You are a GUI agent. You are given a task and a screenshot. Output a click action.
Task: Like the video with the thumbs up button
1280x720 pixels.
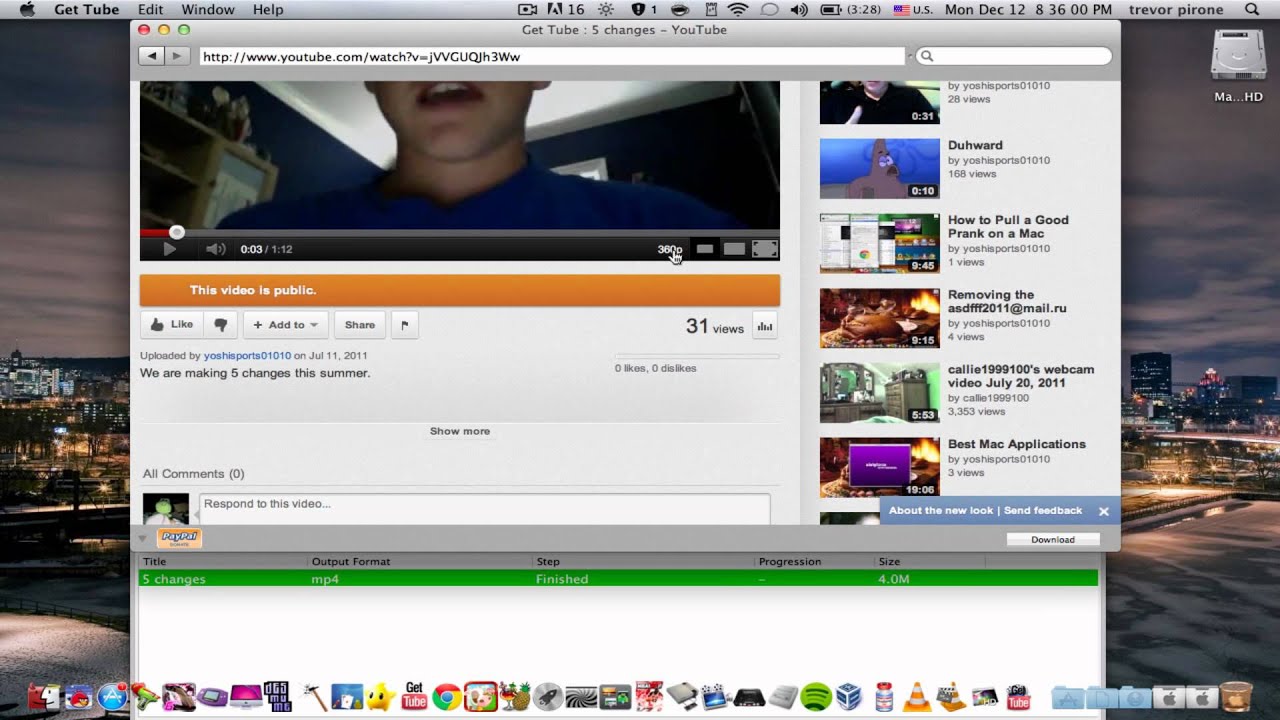(172, 325)
